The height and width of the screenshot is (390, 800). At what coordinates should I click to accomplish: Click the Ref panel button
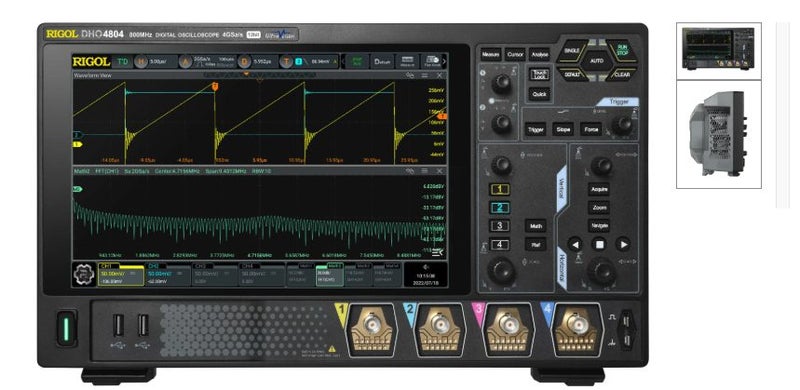pyautogui.click(x=535, y=245)
